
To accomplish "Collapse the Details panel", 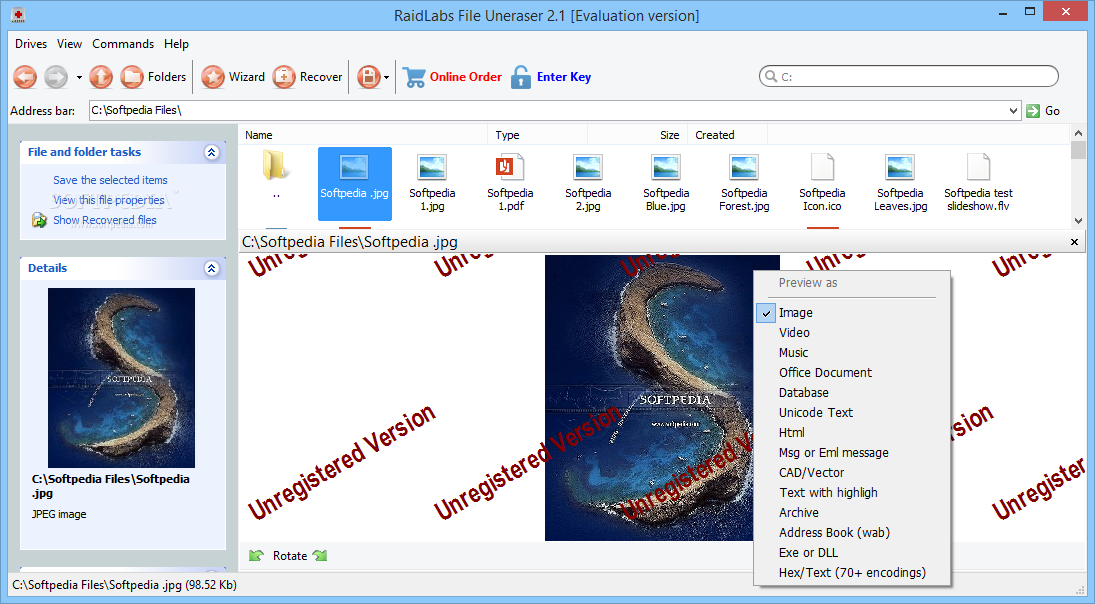I will (x=211, y=268).
